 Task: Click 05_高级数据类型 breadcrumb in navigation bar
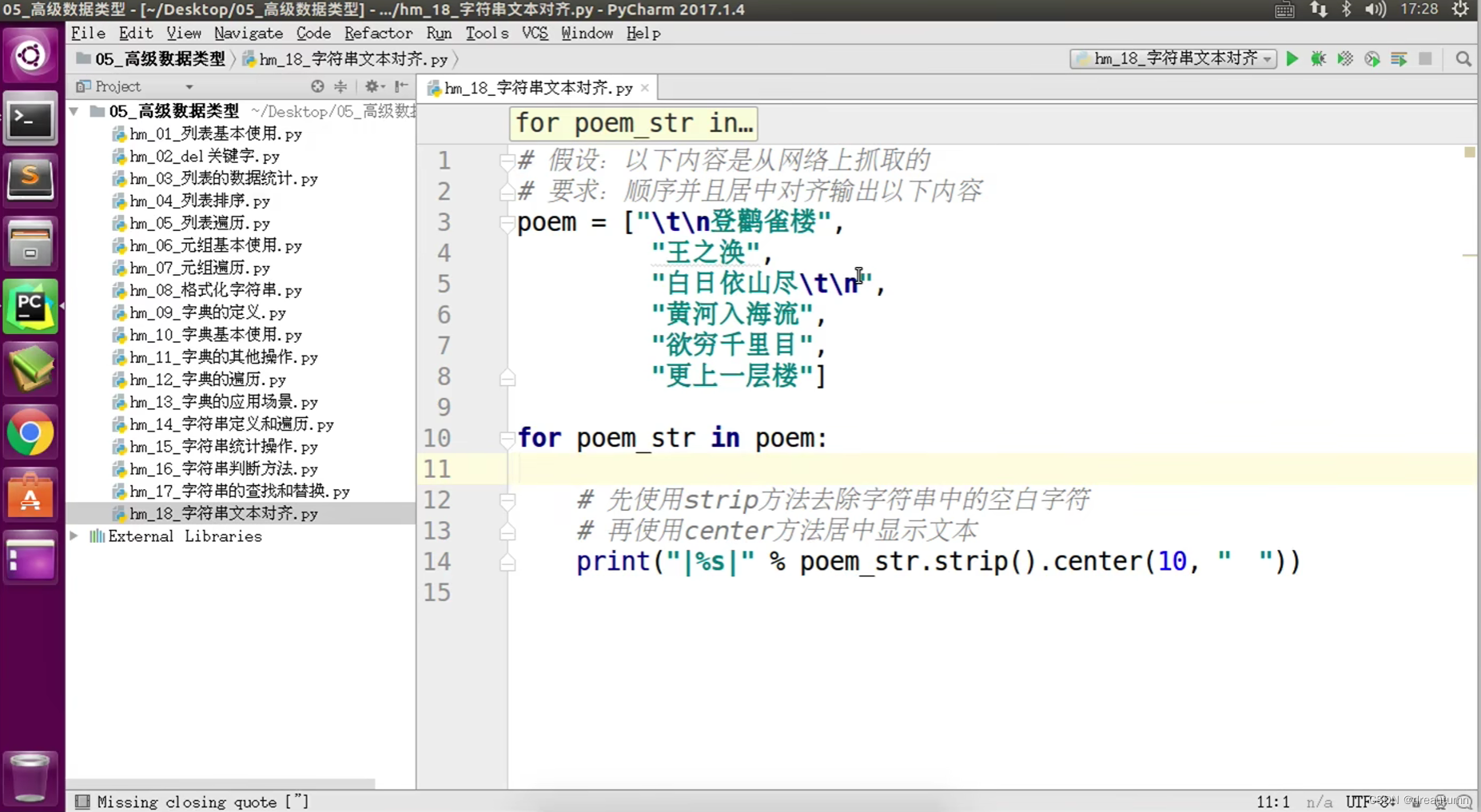[151, 59]
